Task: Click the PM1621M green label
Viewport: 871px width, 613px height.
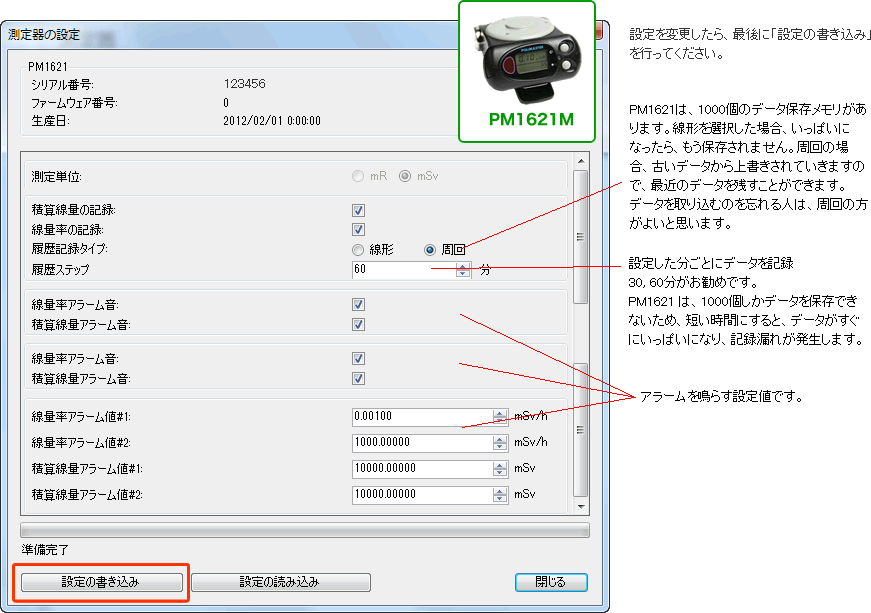Action: [x=531, y=119]
